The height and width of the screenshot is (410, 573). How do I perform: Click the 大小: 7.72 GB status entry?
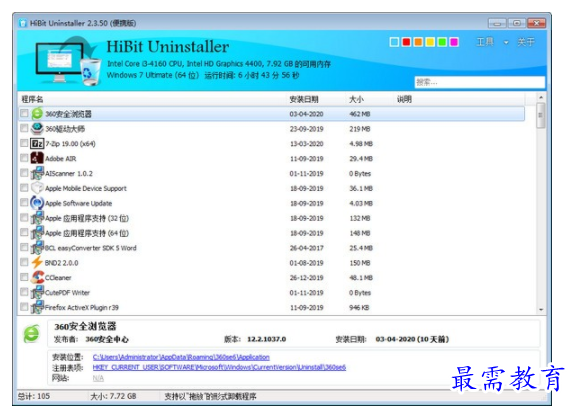tap(113, 396)
